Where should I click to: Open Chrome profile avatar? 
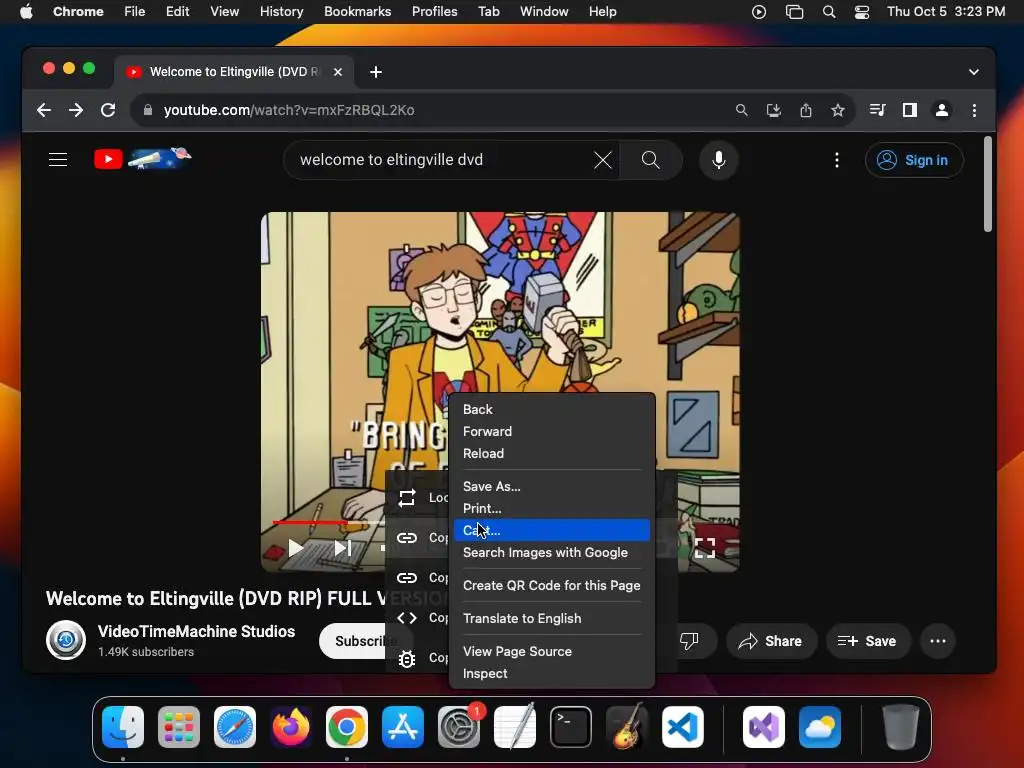[942, 110]
